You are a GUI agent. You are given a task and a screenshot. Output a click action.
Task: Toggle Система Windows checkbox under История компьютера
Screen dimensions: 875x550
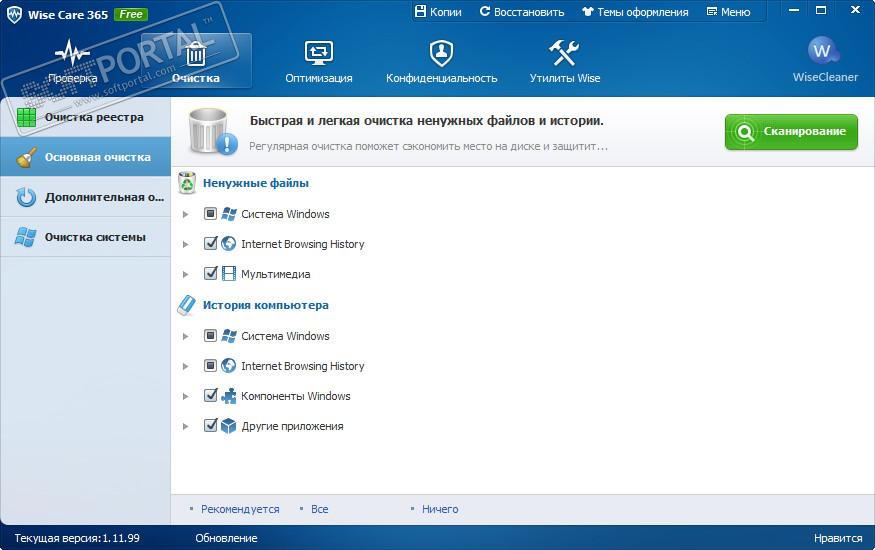(210, 336)
